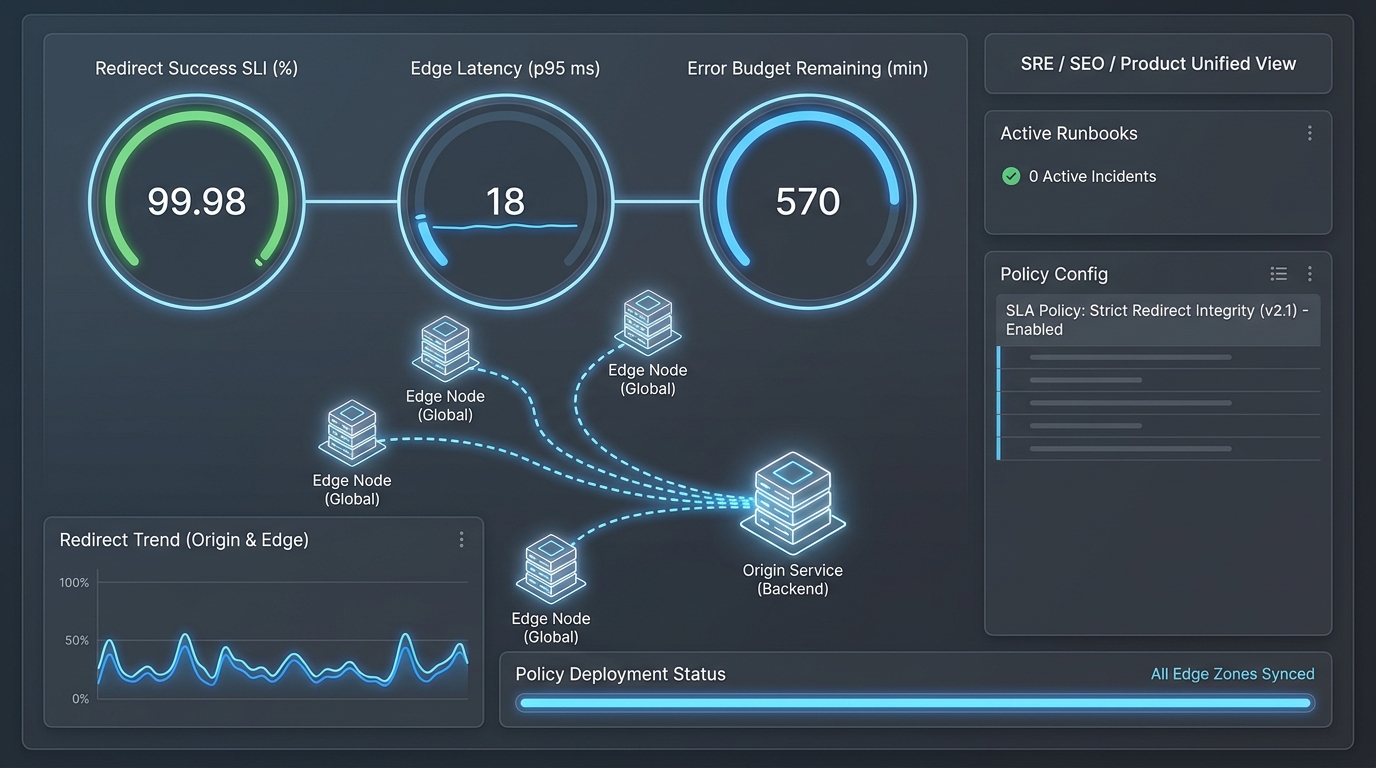Select the Edge Node icon directly below the latency gauge
This screenshot has height=768, width=1376.
point(445,349)
